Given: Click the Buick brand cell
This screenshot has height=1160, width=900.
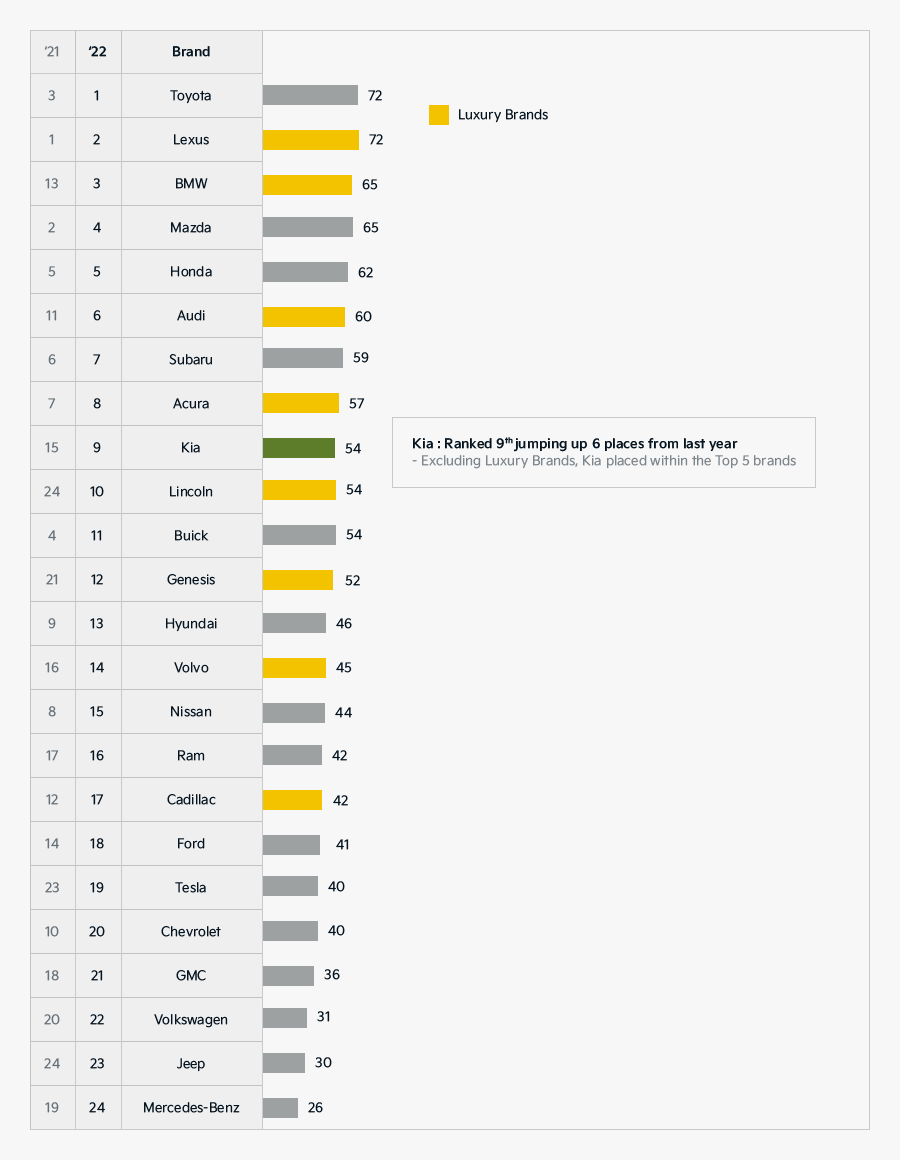Looking at the screenshot, I should [x=192, y=536].
